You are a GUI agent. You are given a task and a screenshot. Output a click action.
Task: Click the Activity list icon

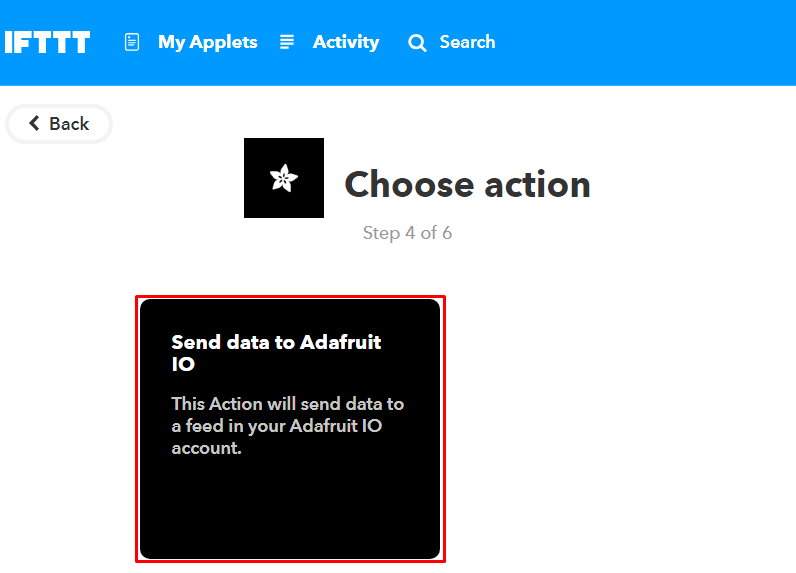[287, 42]
